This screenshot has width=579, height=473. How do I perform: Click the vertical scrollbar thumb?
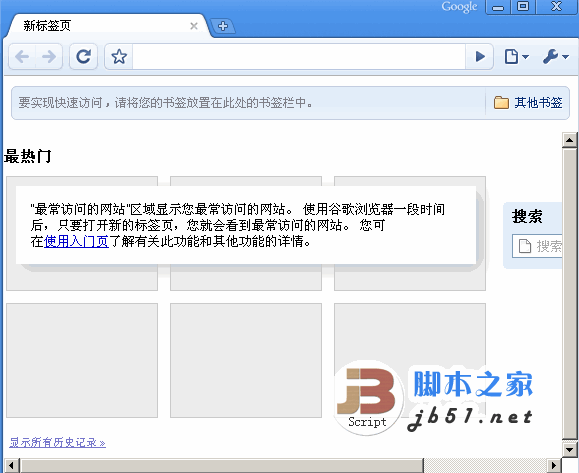tap(569, 294)
